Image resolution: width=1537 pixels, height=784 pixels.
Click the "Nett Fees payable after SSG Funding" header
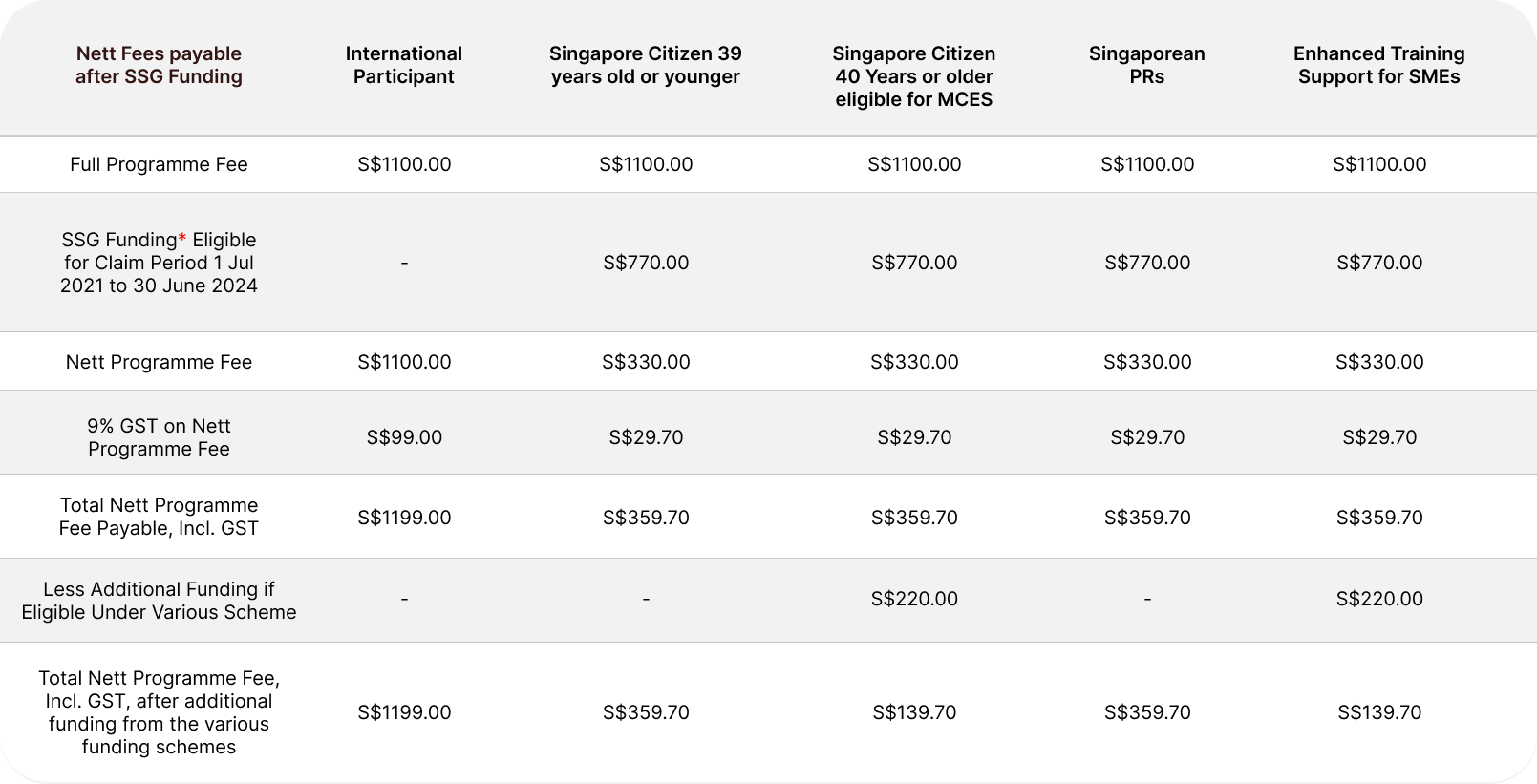point(159,65)
